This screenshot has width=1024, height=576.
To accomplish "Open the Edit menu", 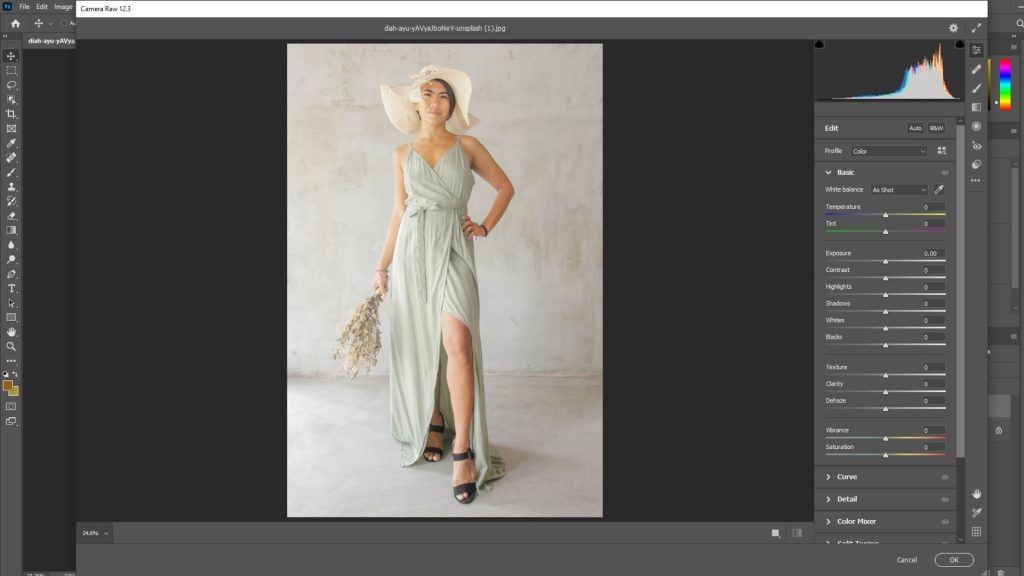I will click(42, 7).
